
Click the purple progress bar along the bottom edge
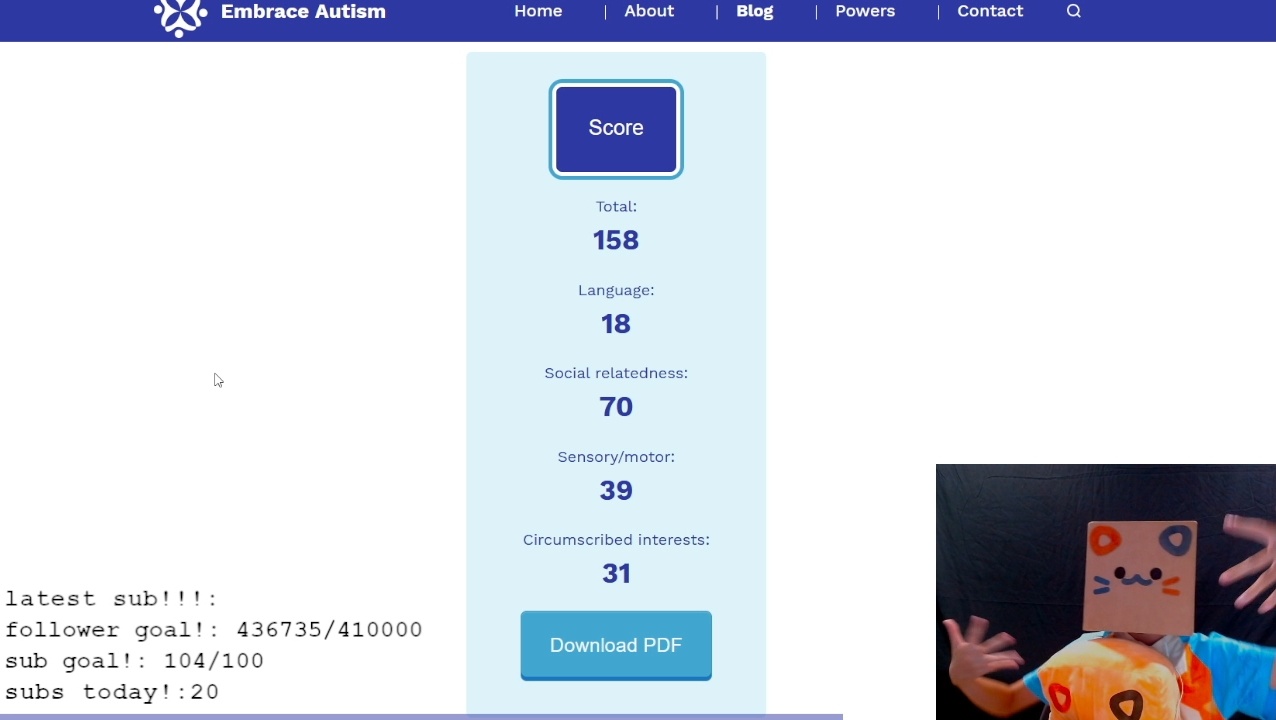click(x=421, y=717)
